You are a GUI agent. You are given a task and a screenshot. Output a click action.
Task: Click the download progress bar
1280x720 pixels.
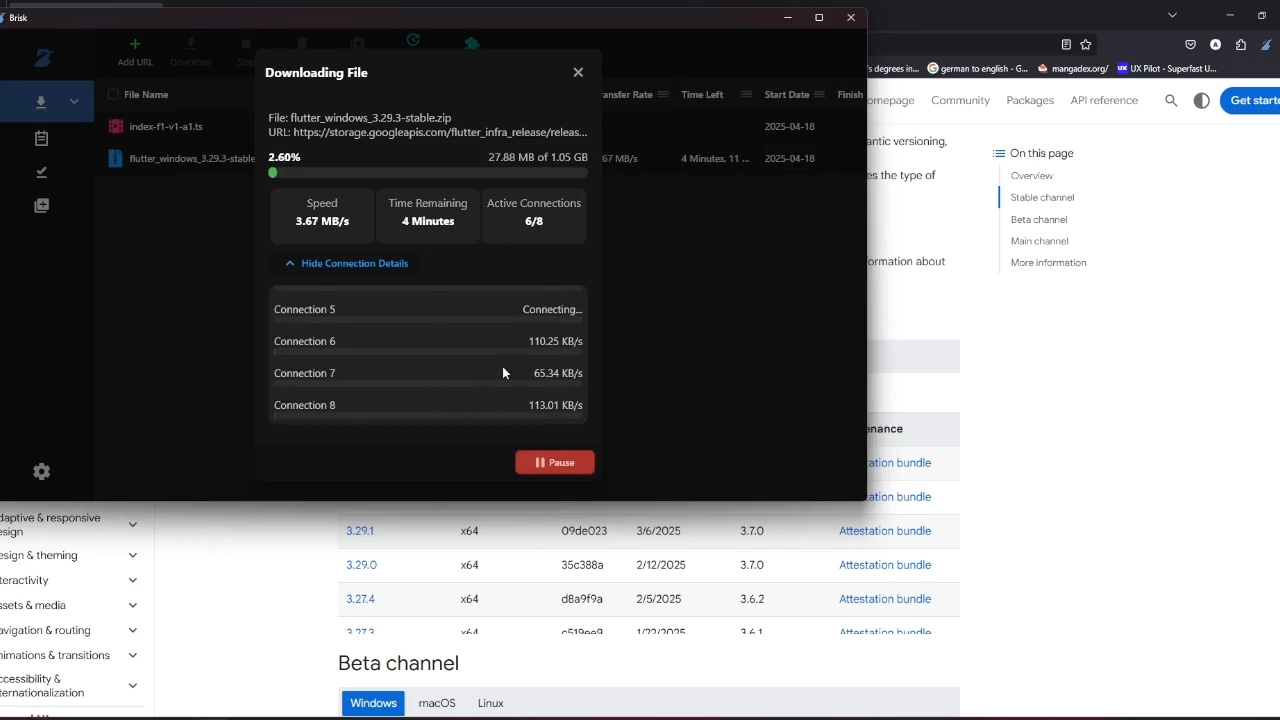tap(428, 173)
